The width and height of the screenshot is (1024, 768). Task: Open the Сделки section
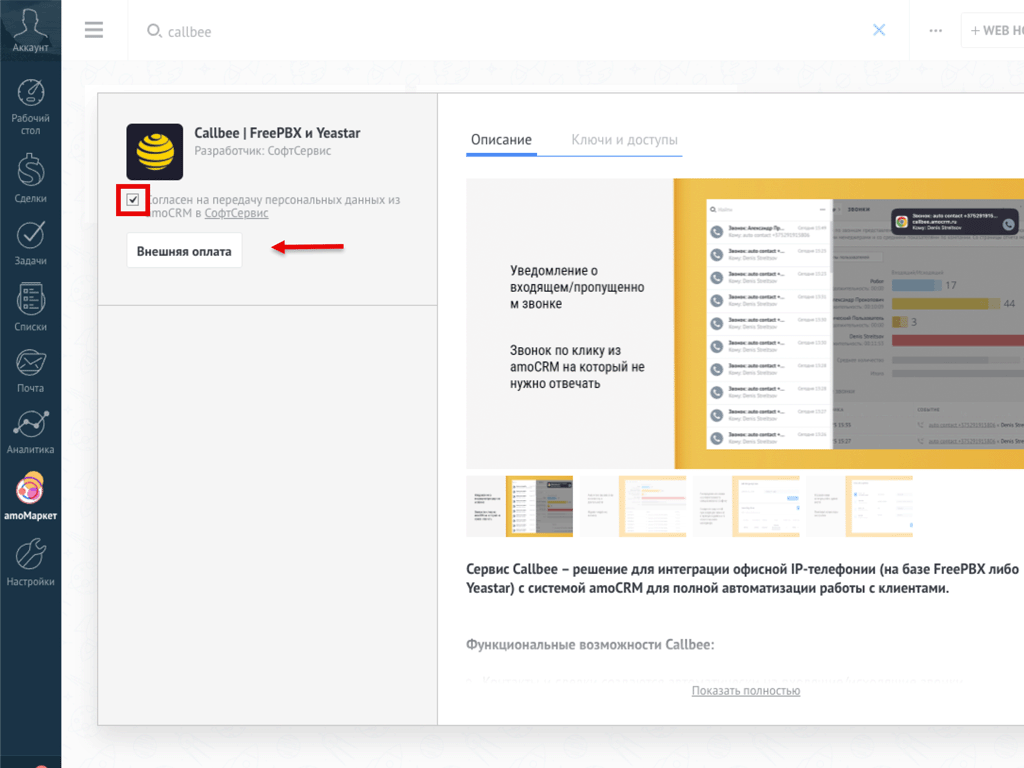pyautogui.click(x=30, y=178)
